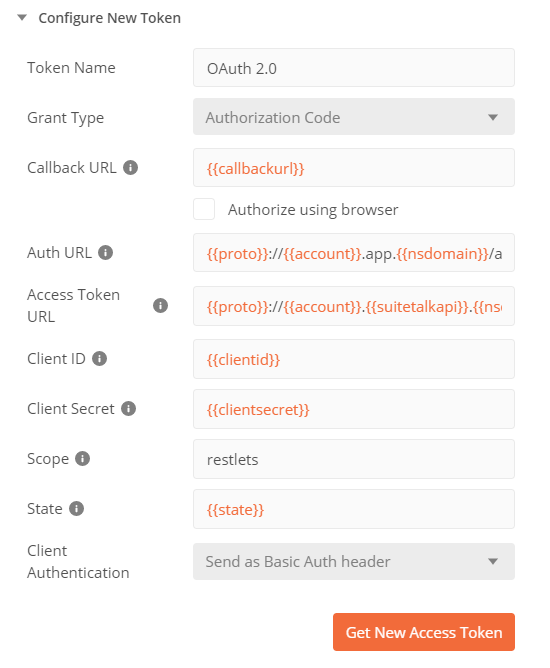Click the State input field

click(x=354, y=509)
